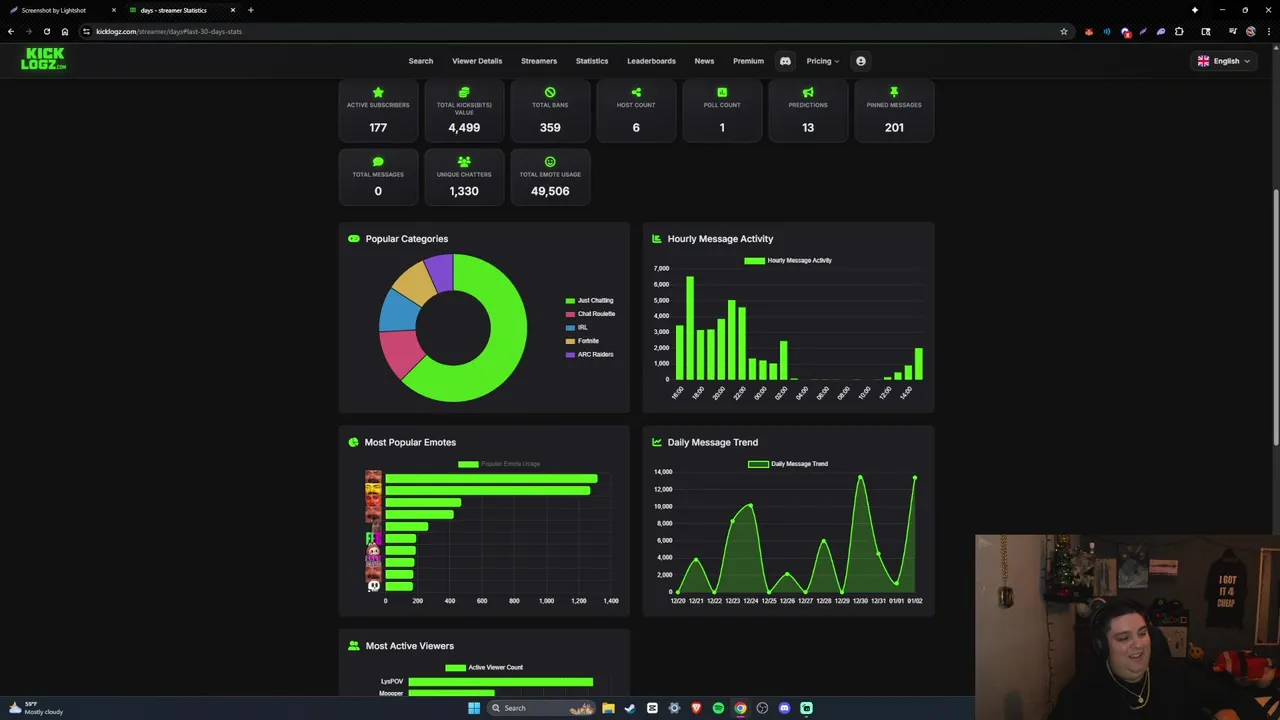
Task: Toggle Hourly Message Activity legend
Action: (788, 260)
